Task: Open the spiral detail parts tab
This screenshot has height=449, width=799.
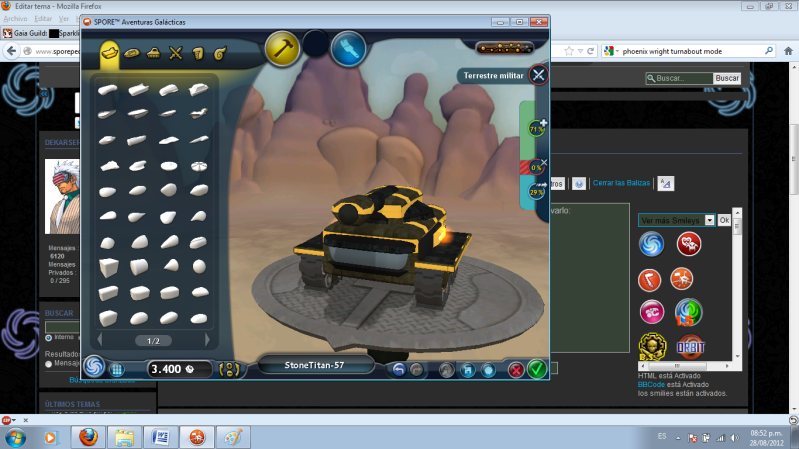Action: [x=220, y=53]
